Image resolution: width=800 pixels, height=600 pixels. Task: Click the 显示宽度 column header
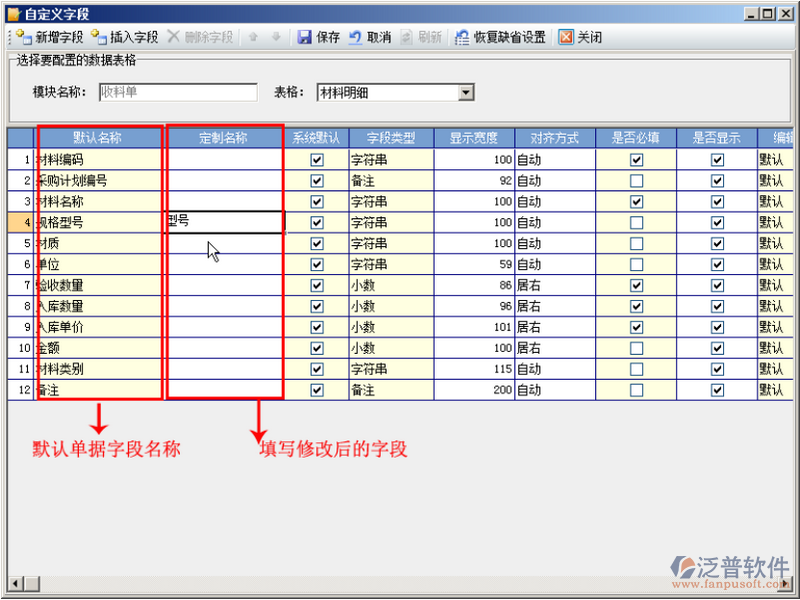[x=474, y=138]
